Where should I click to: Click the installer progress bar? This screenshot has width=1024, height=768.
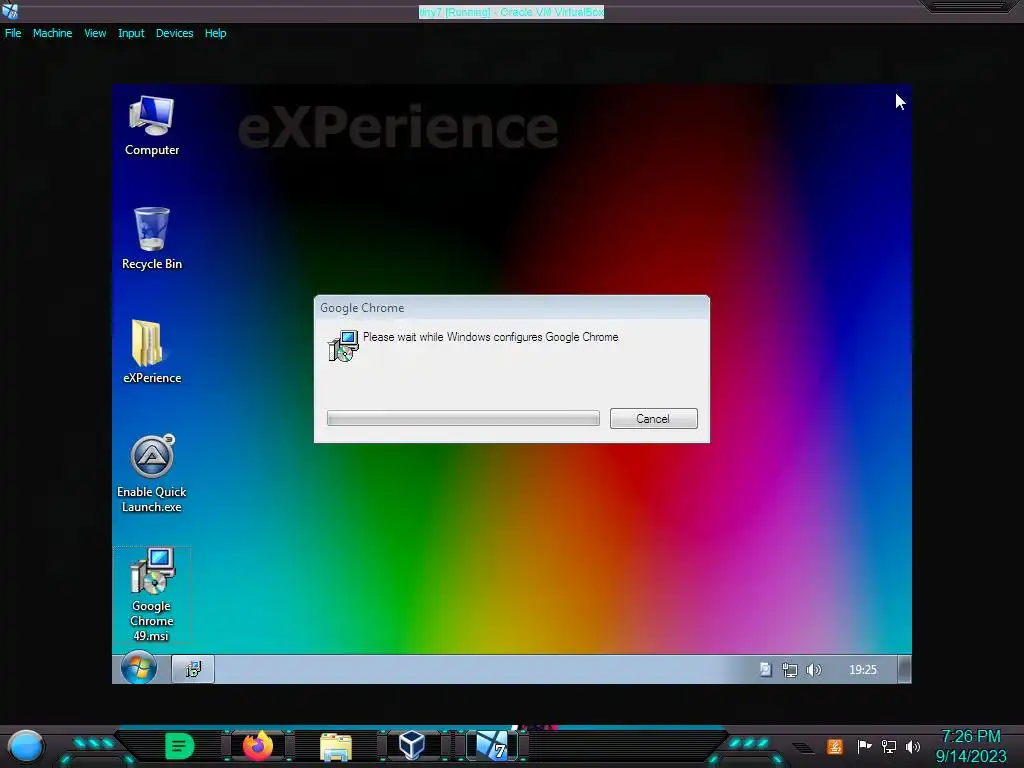coord(463,418)
